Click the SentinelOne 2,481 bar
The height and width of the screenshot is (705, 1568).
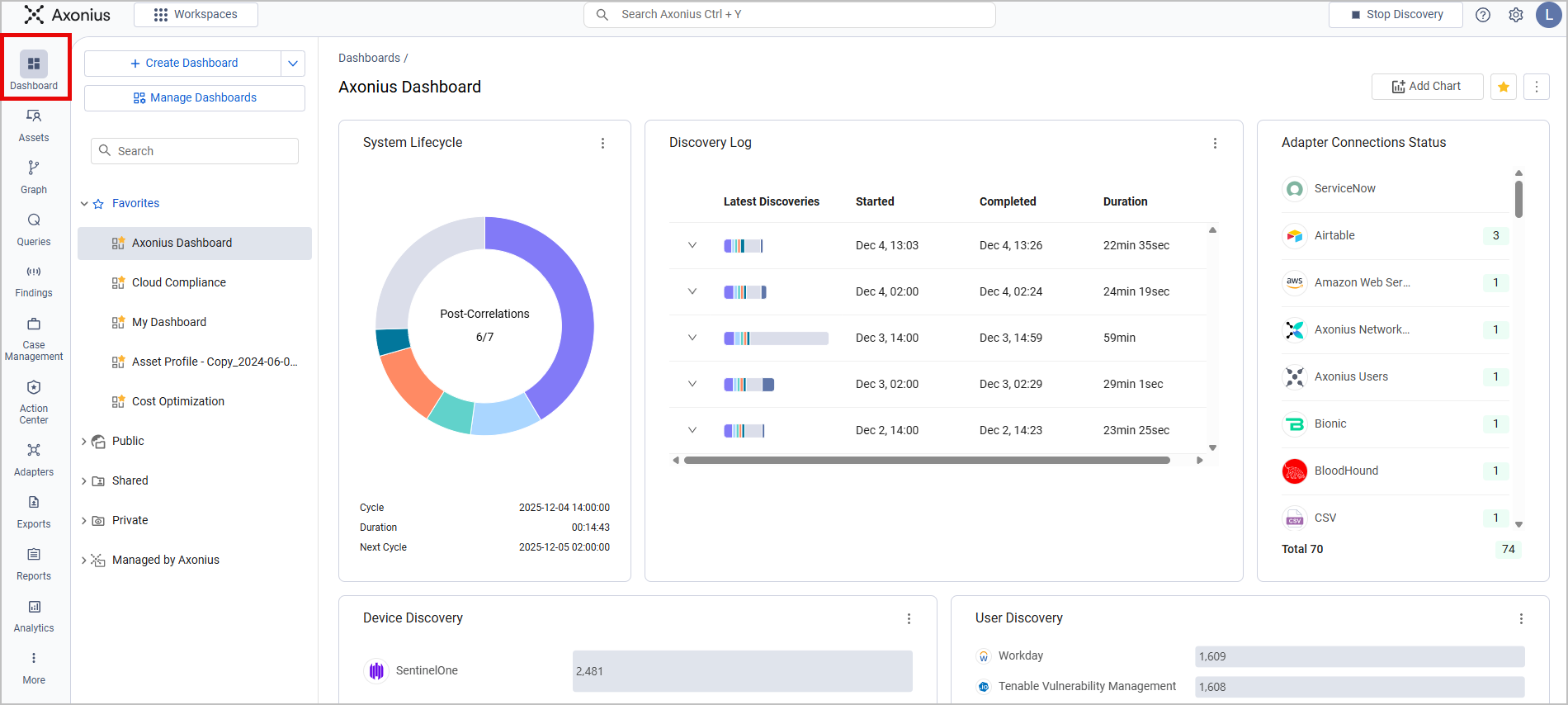pyautogui.click(x=743, y=671)
